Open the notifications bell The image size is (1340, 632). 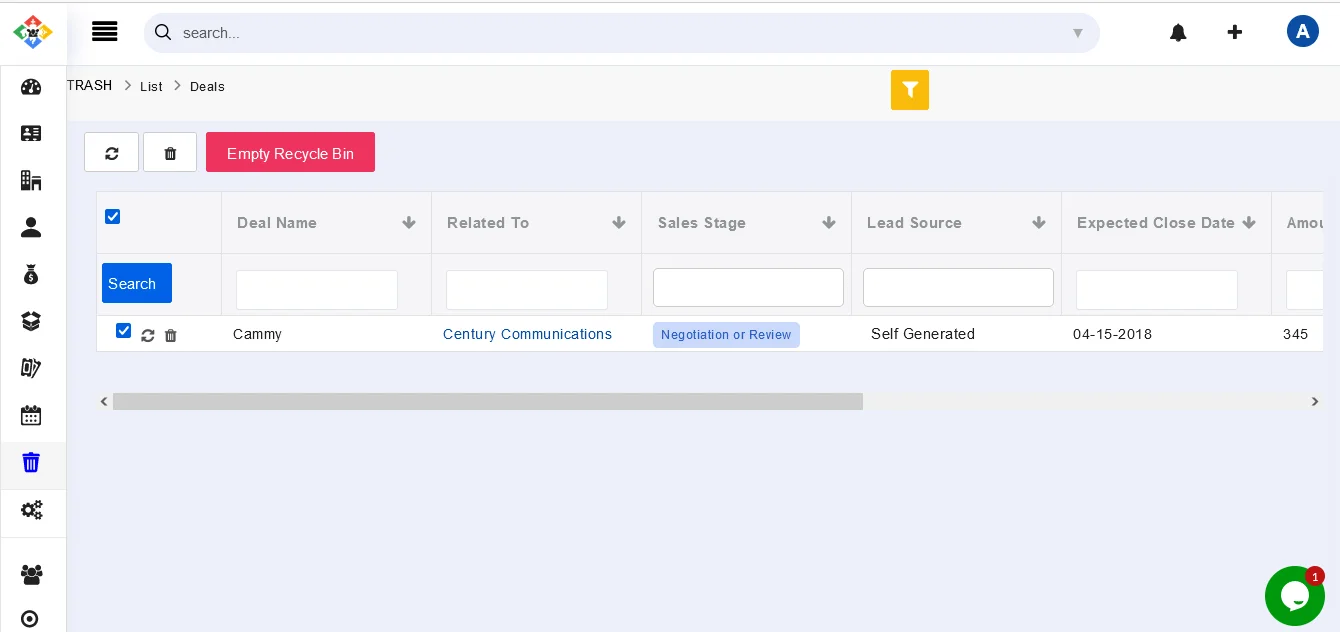[1178, 33]
